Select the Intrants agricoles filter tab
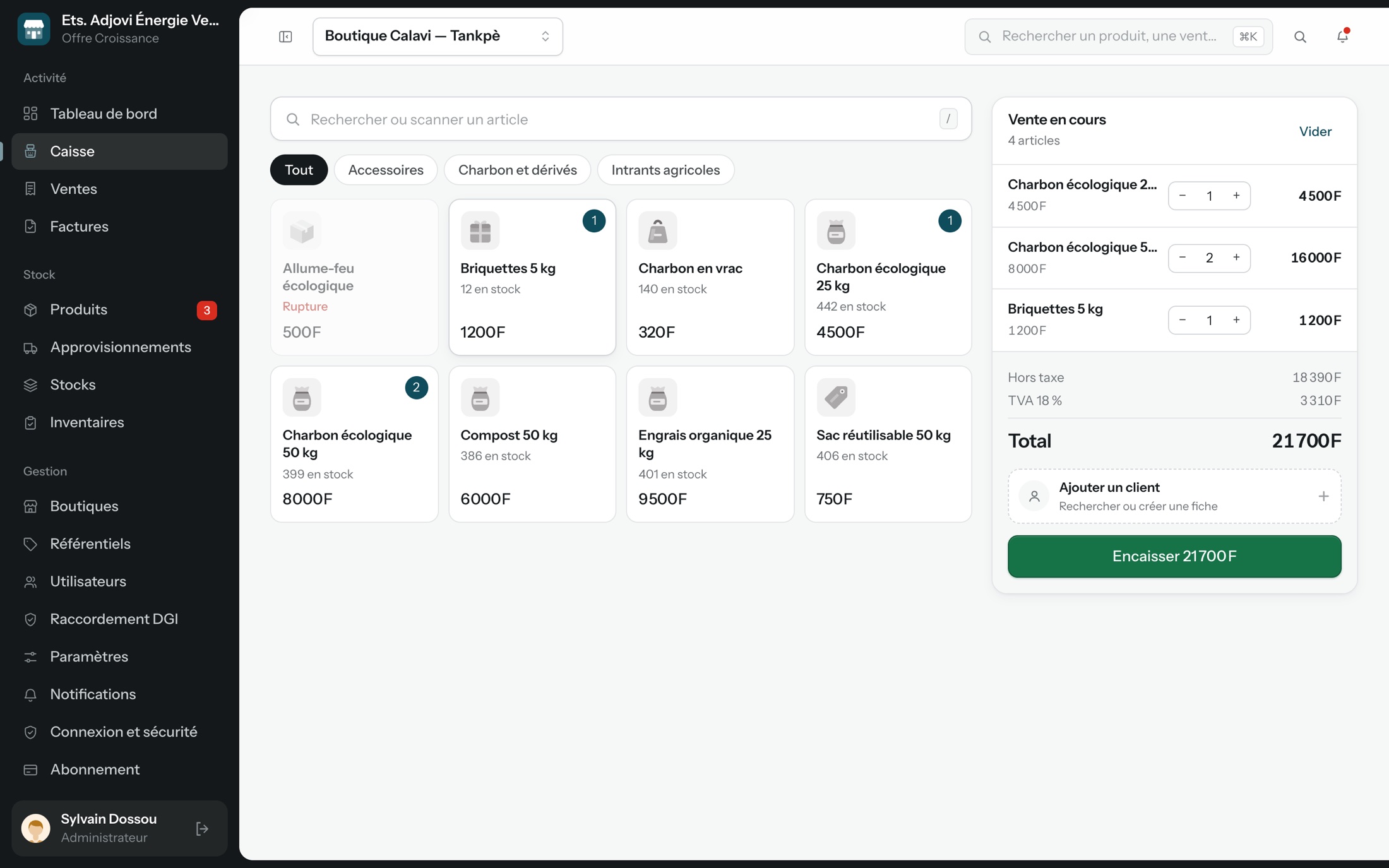1389x868 pixels. 665,170
